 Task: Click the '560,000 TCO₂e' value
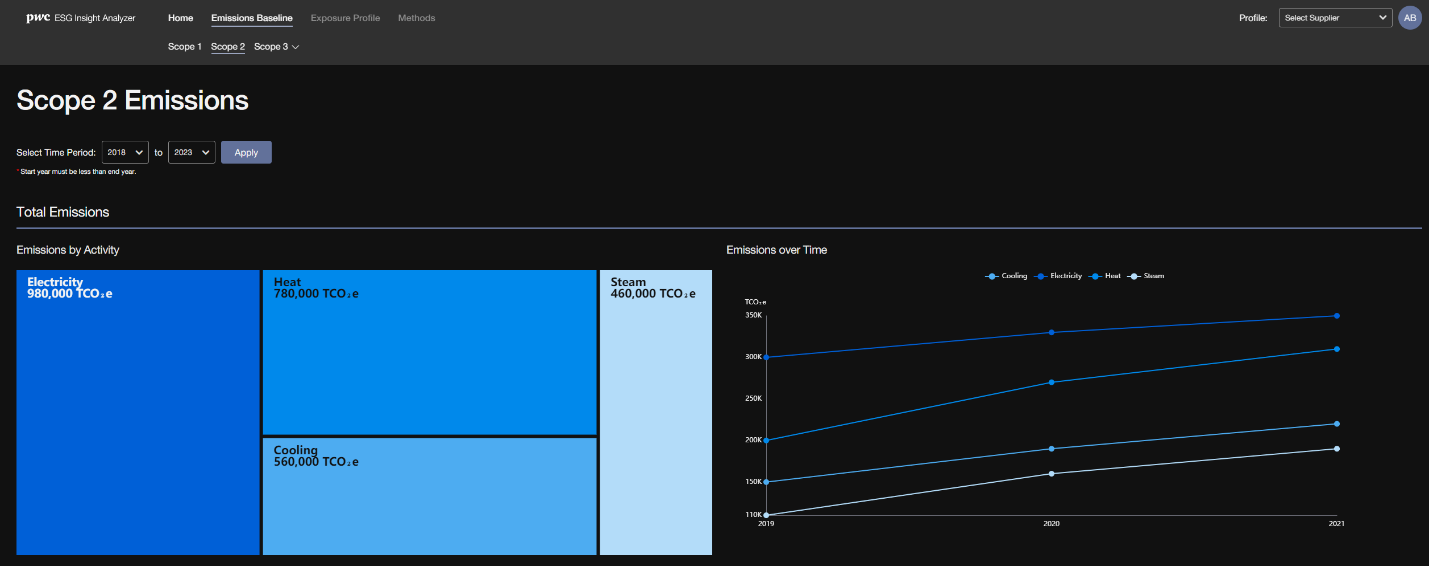tap(316, 462)
